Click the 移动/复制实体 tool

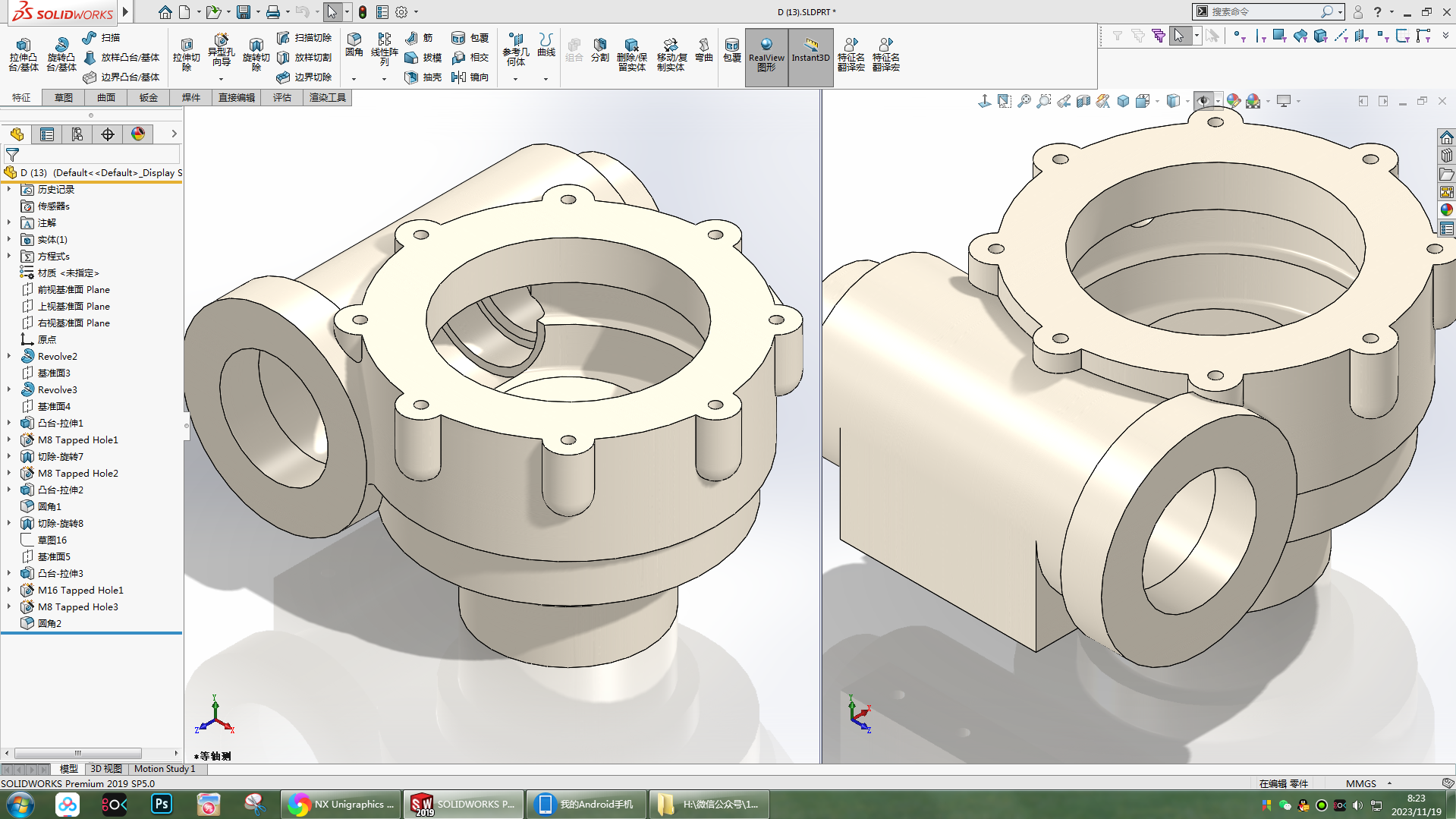(x=671, y=54)
